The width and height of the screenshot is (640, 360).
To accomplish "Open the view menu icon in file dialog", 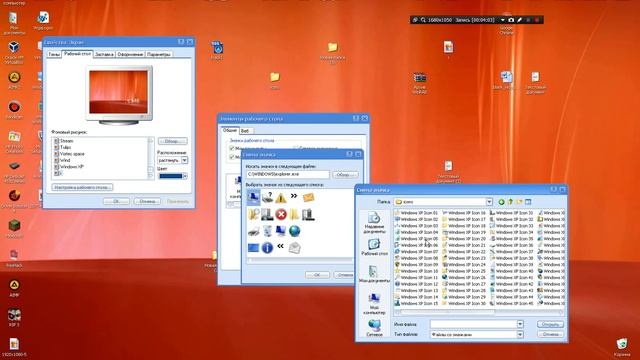I will click(528, 202).
